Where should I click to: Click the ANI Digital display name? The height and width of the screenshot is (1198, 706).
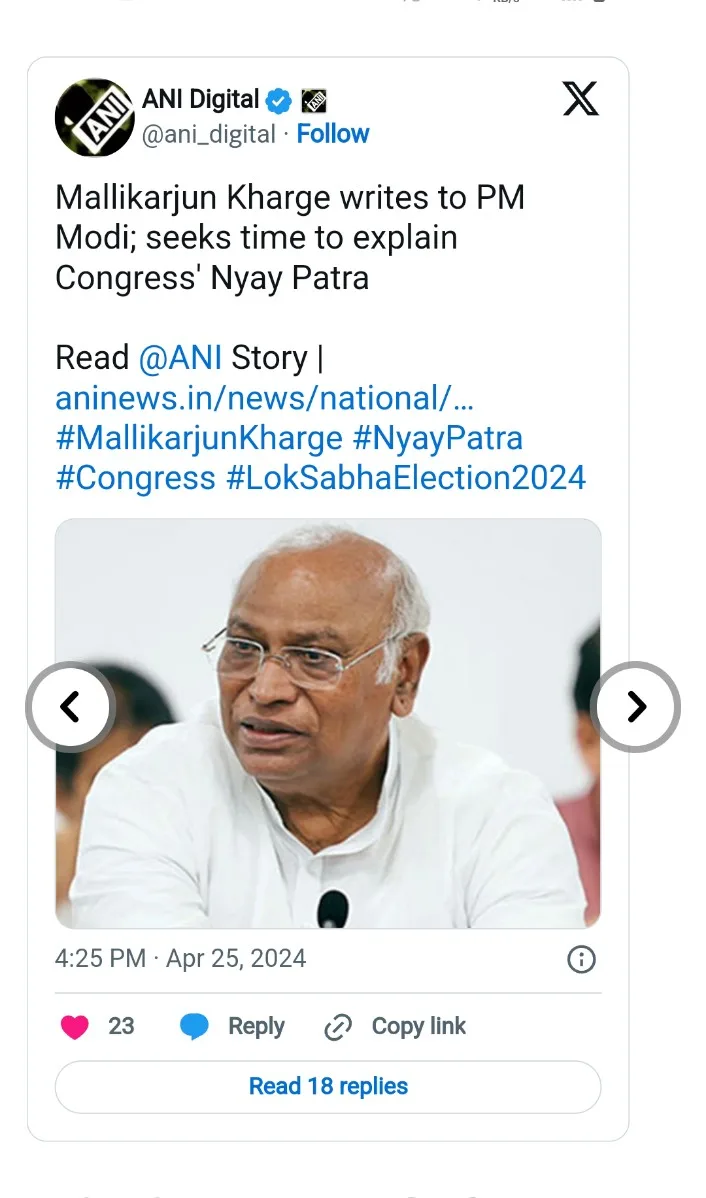tap(201, 100)
